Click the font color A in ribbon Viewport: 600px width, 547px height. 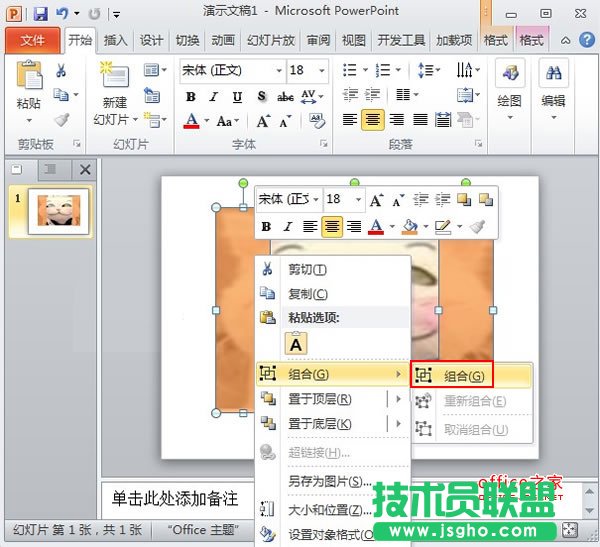tap(192, 121)
